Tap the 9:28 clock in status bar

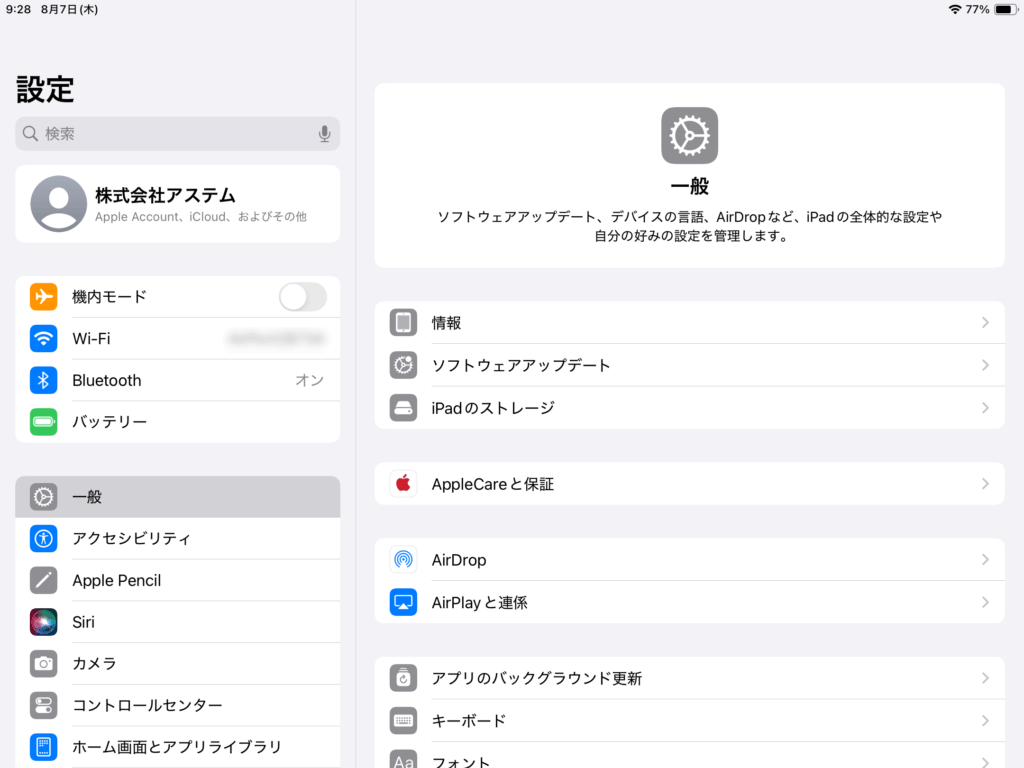pos(18,9)
